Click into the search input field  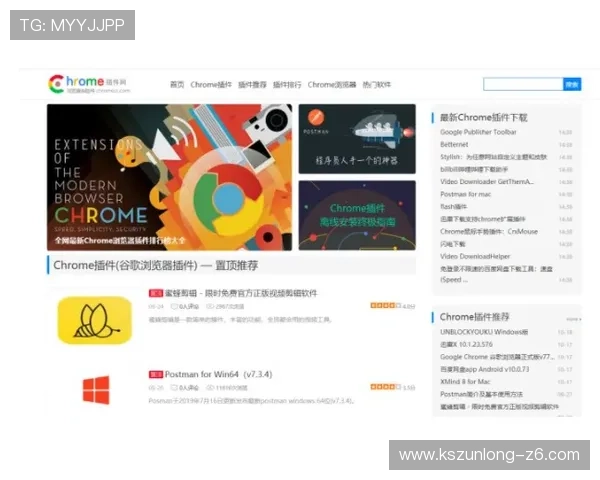pyautogui.click(x=522, y=85)
